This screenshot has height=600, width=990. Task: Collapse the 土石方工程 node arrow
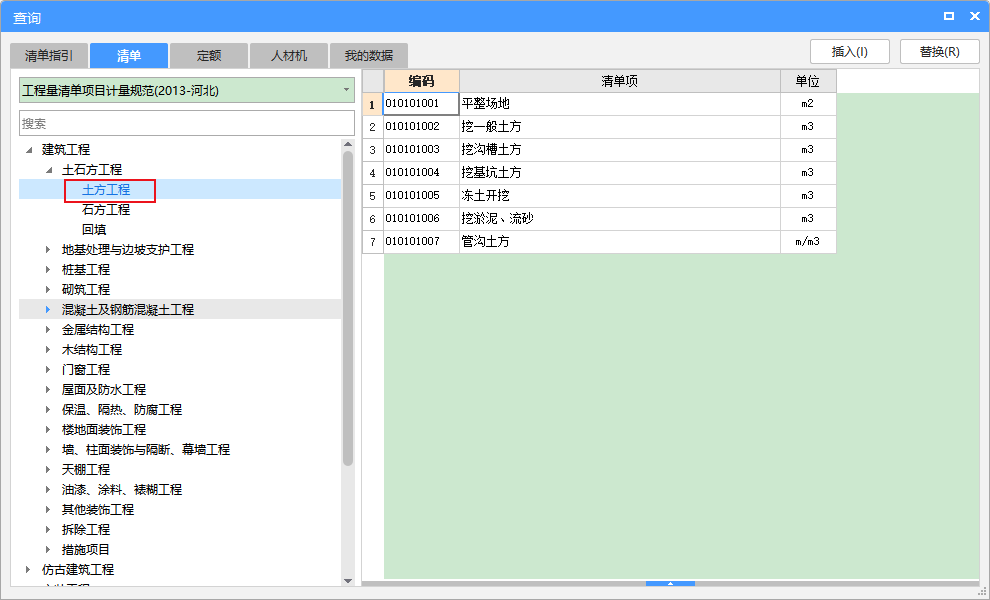(49, 170)
